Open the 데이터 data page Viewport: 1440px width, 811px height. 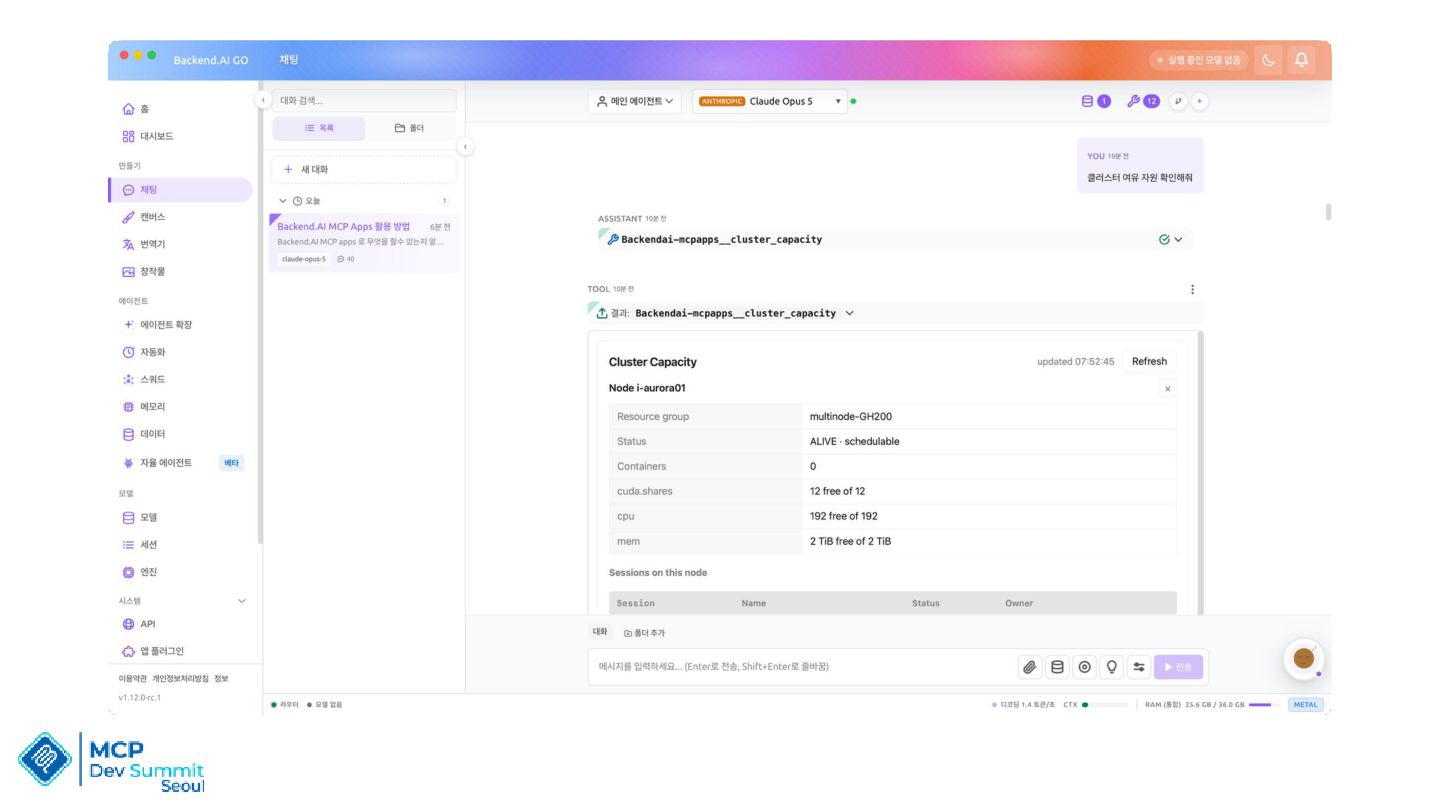[180, 434]
